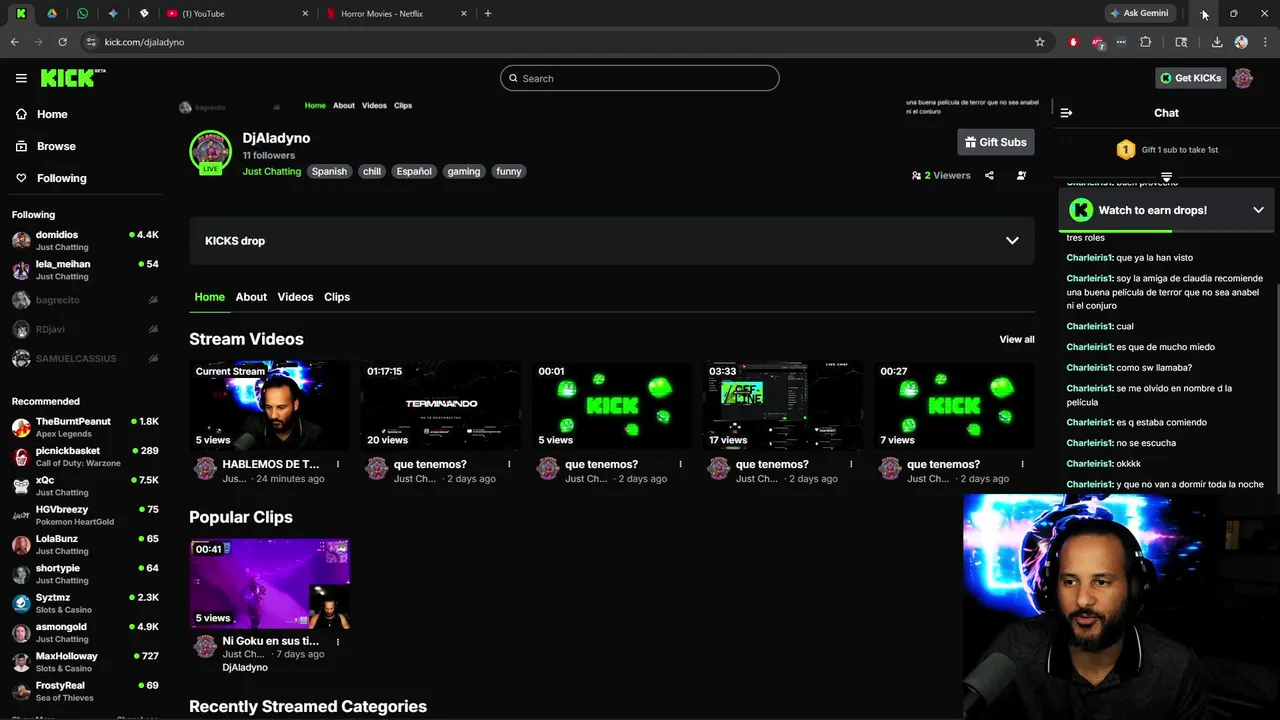Viewport: 1280px width, 720px height.
Task: Click Gift Subs button
Action: click(996, 142)
